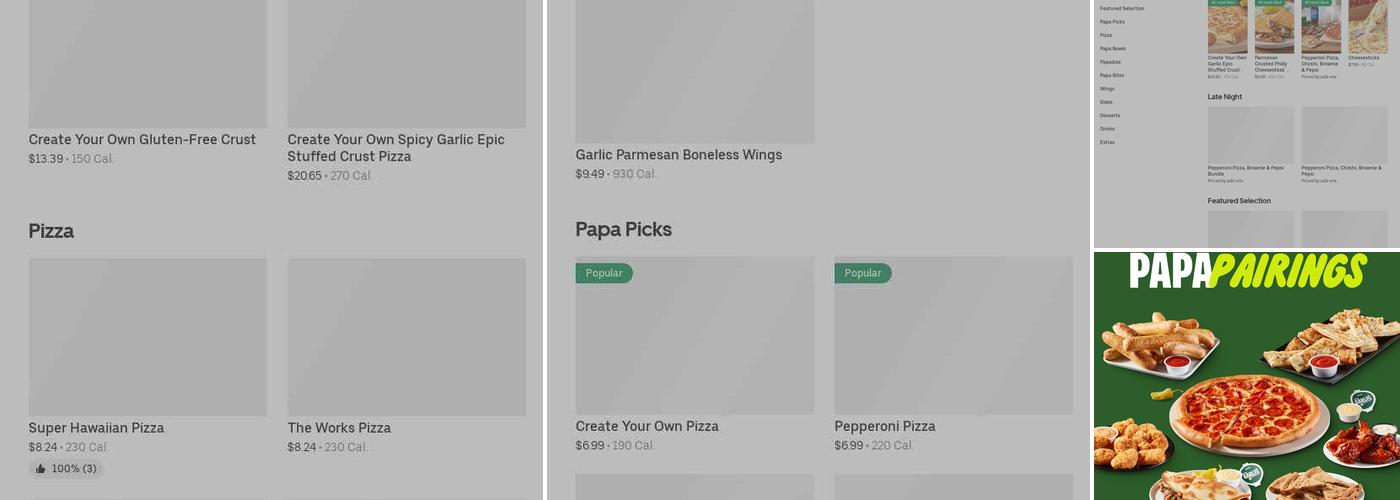Open Create Your Own Spicy Garlic Epic Stuffed Crust Pizza
This screenshot has width=1400, height=500.
[396, 148]
